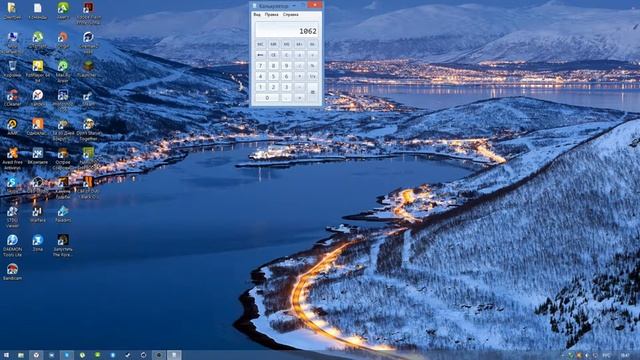Image resolution: width=640 pixels, height=360 pixels.
Task: Click the calculator display showing 1062
Action: click(287, 29)
